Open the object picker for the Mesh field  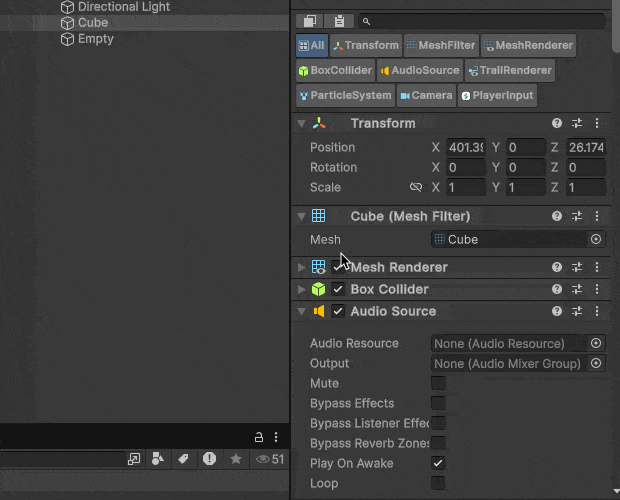596,239
